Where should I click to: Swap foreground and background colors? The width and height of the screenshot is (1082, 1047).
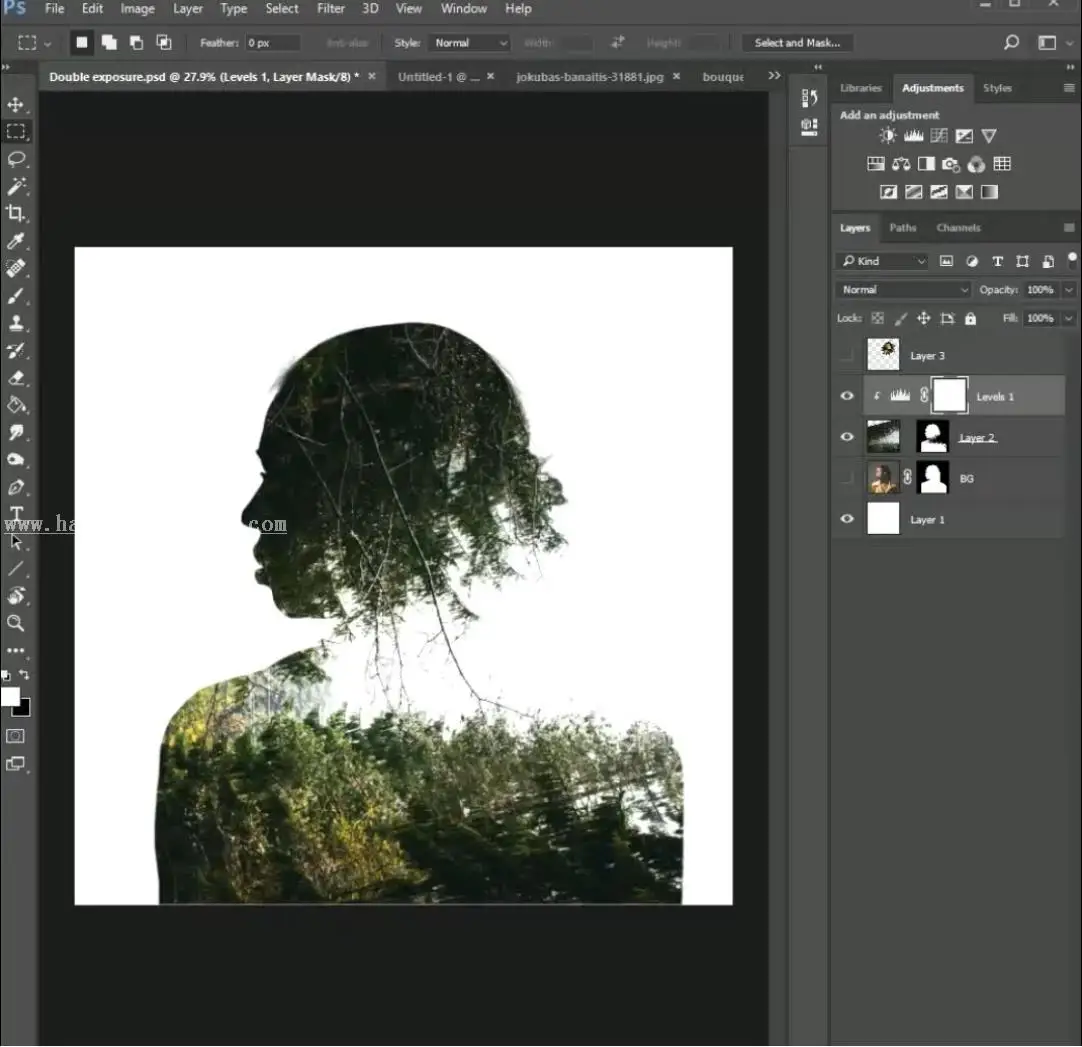click(24, 674)
